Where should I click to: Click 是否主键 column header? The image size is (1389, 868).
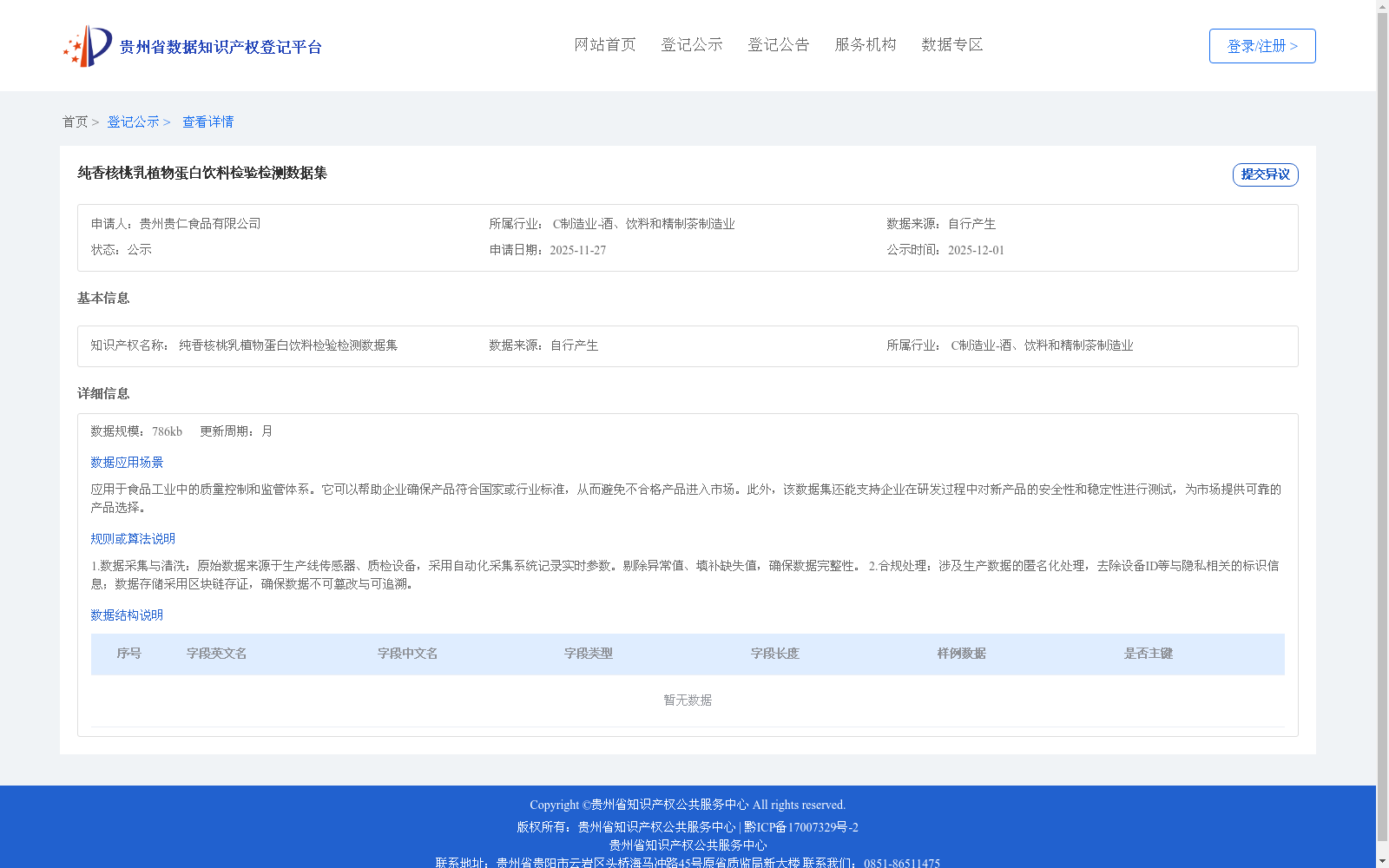click(x=1149, y=654)
